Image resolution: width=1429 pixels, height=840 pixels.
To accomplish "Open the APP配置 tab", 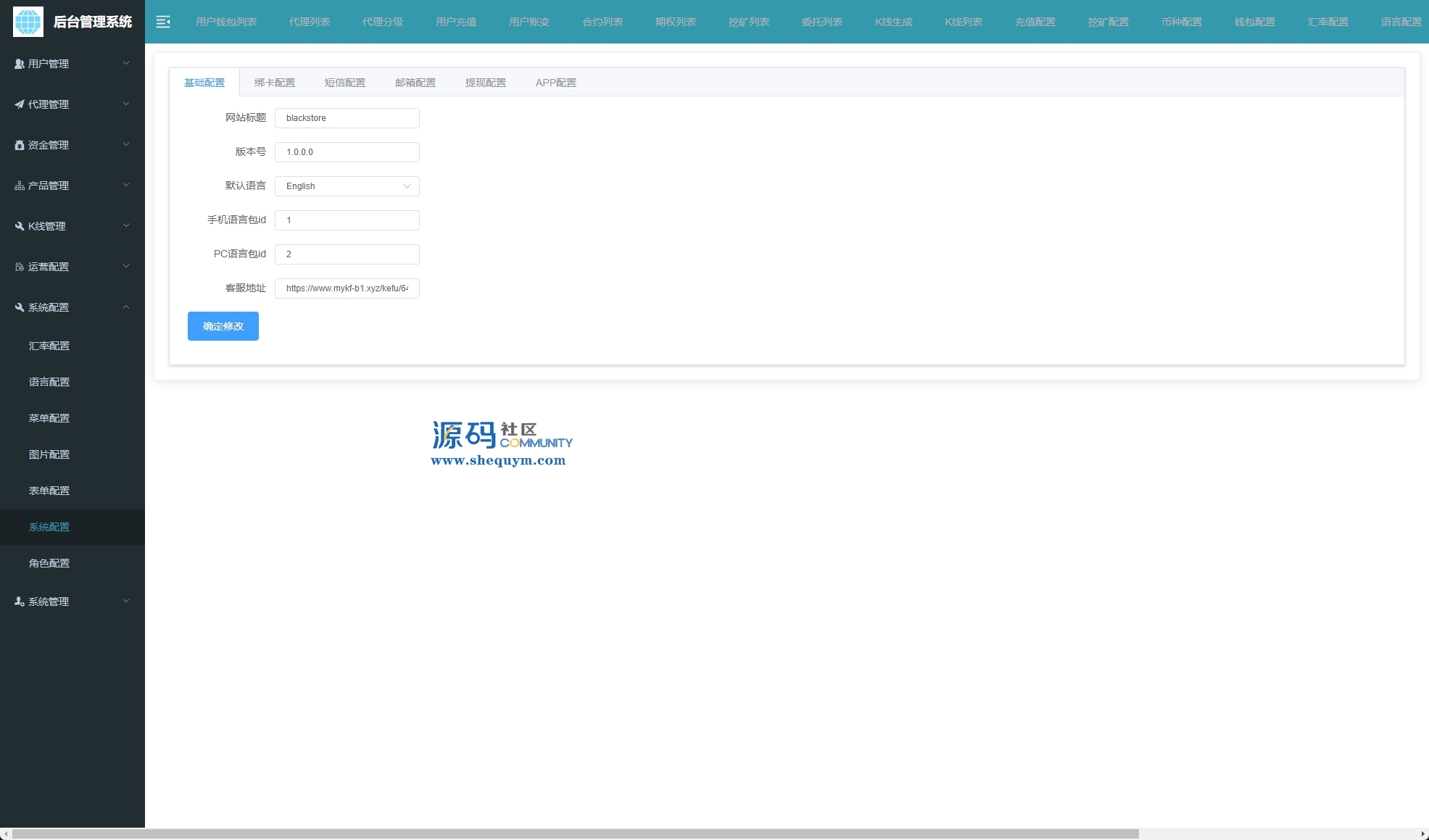I will 555,83.
